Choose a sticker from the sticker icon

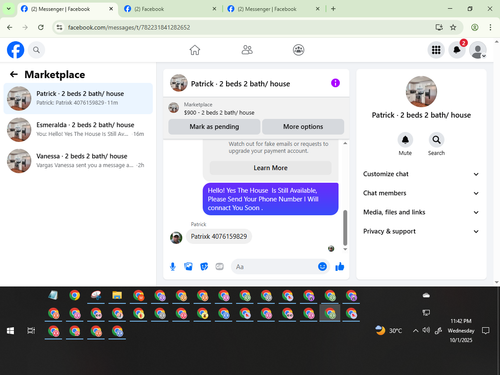tap(204, 267)
